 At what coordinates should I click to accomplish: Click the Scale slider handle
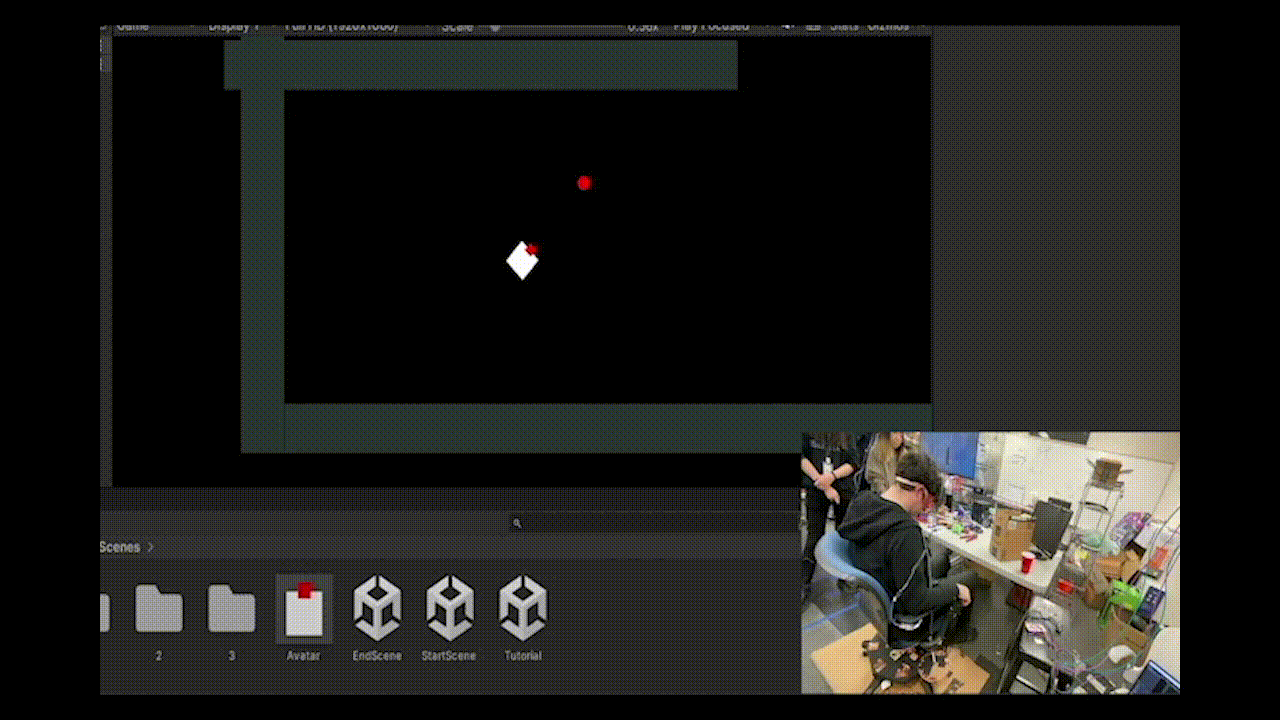pos(494,28)
